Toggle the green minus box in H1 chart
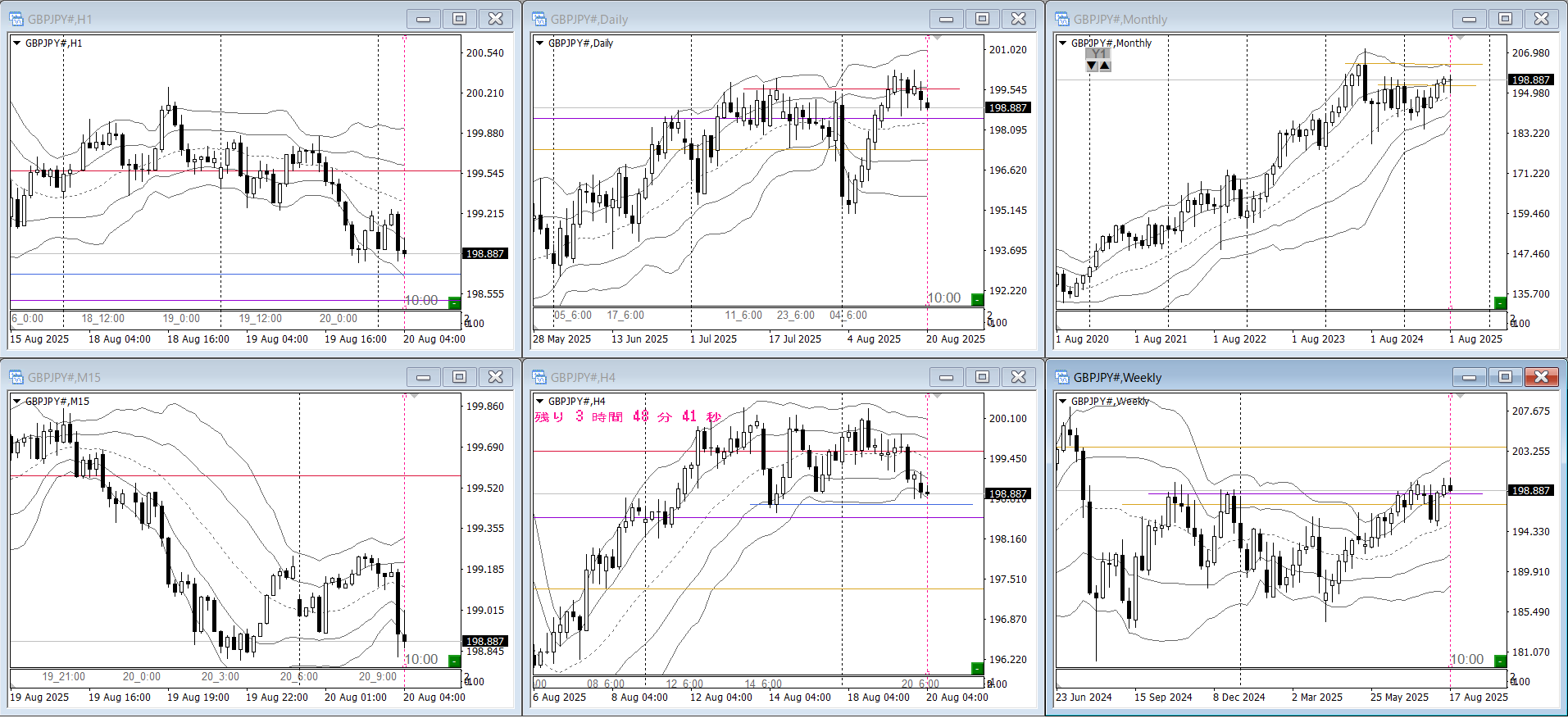Viewport: 1568px width, 718px height. [454, 302]
